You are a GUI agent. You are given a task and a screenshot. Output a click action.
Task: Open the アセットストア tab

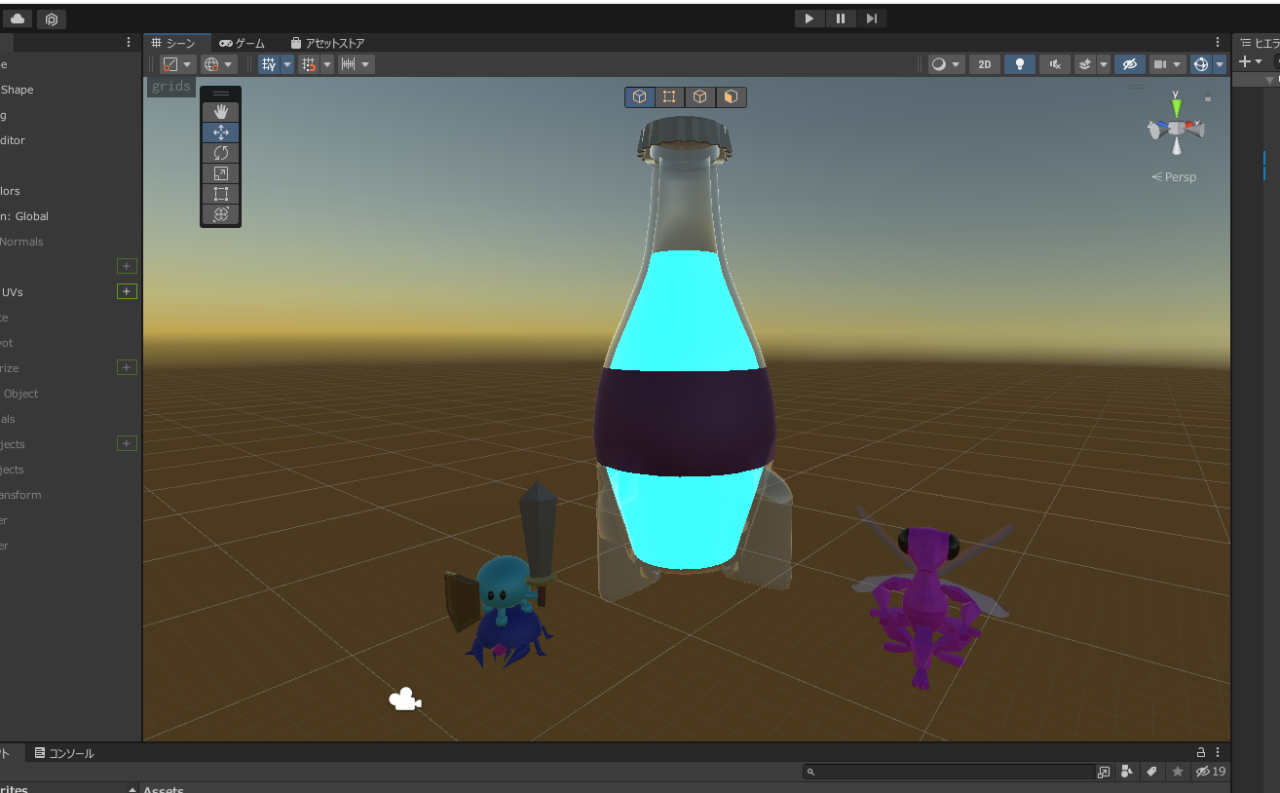(328, 43)
